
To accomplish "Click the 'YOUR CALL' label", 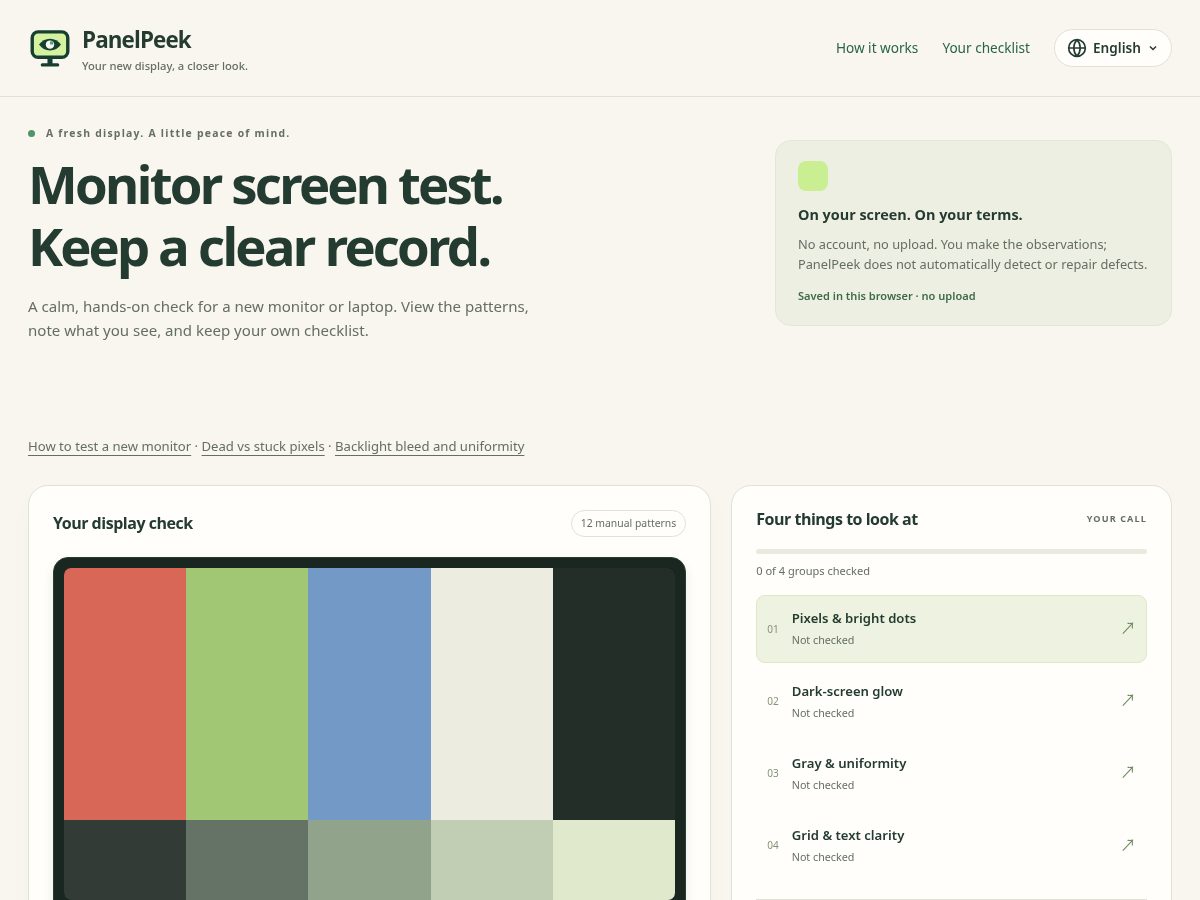I will coord(1117,519).
